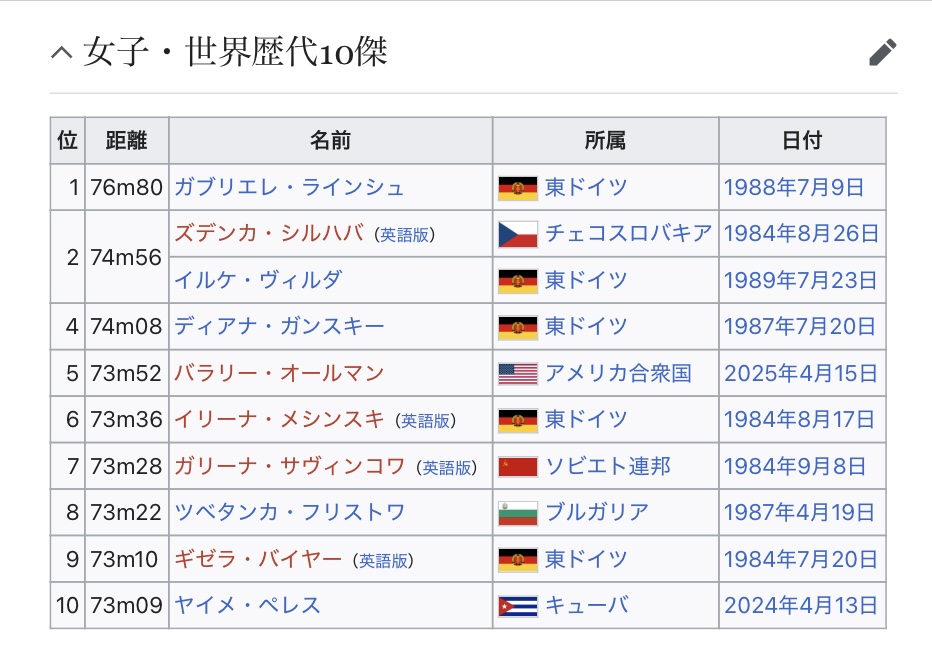The image size is (932, 660).
Task: Click the アメリカ合衆国 country link
Action: tap(617, 373)
